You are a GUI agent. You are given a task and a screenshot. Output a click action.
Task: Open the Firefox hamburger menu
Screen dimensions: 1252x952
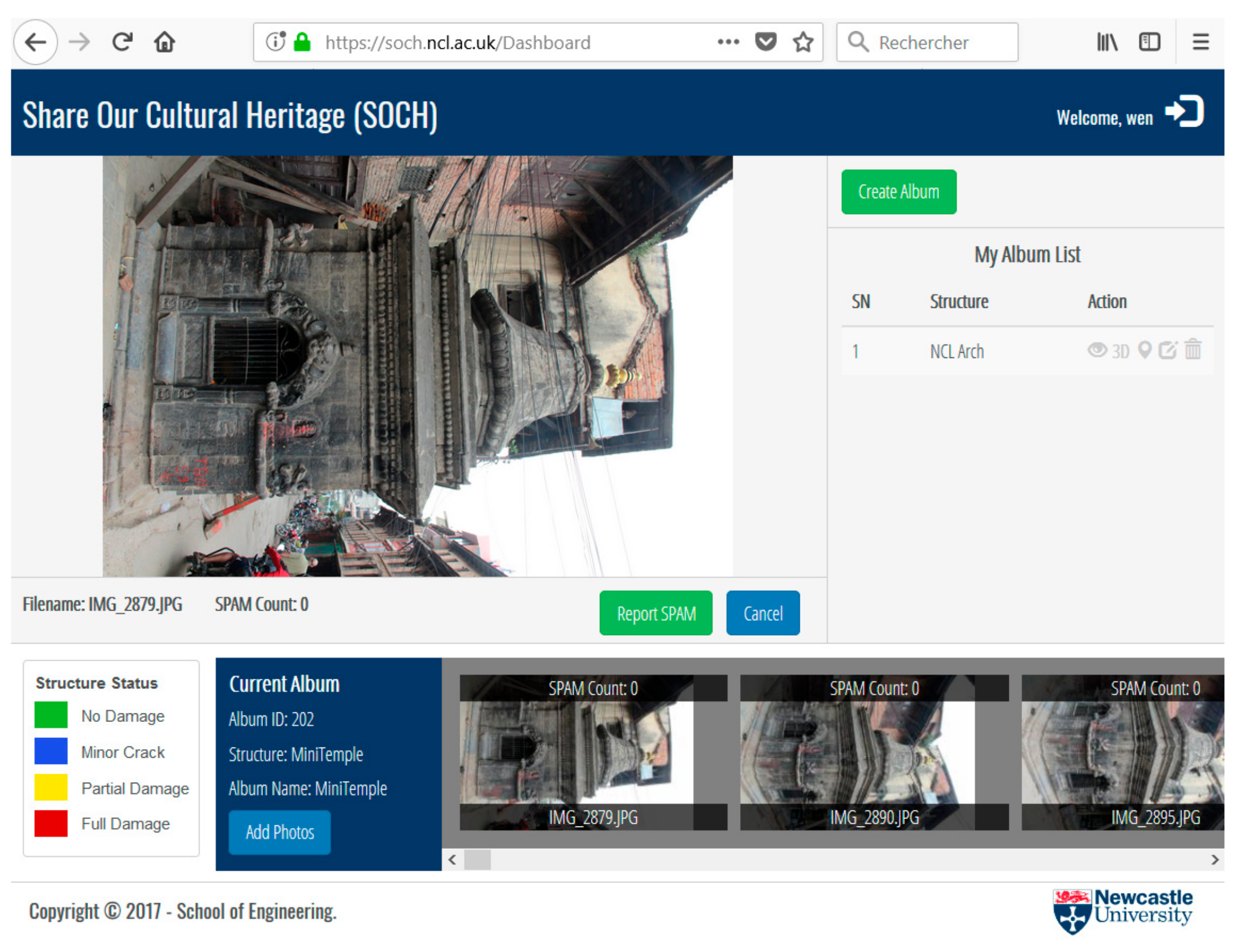pyautogui.click(x=1200, y=42)
